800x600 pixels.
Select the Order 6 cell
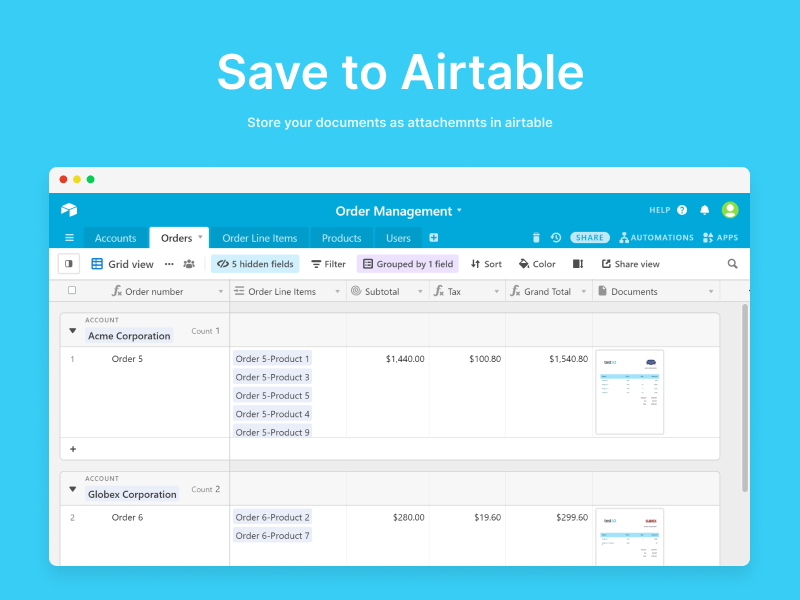pos(145,536)
